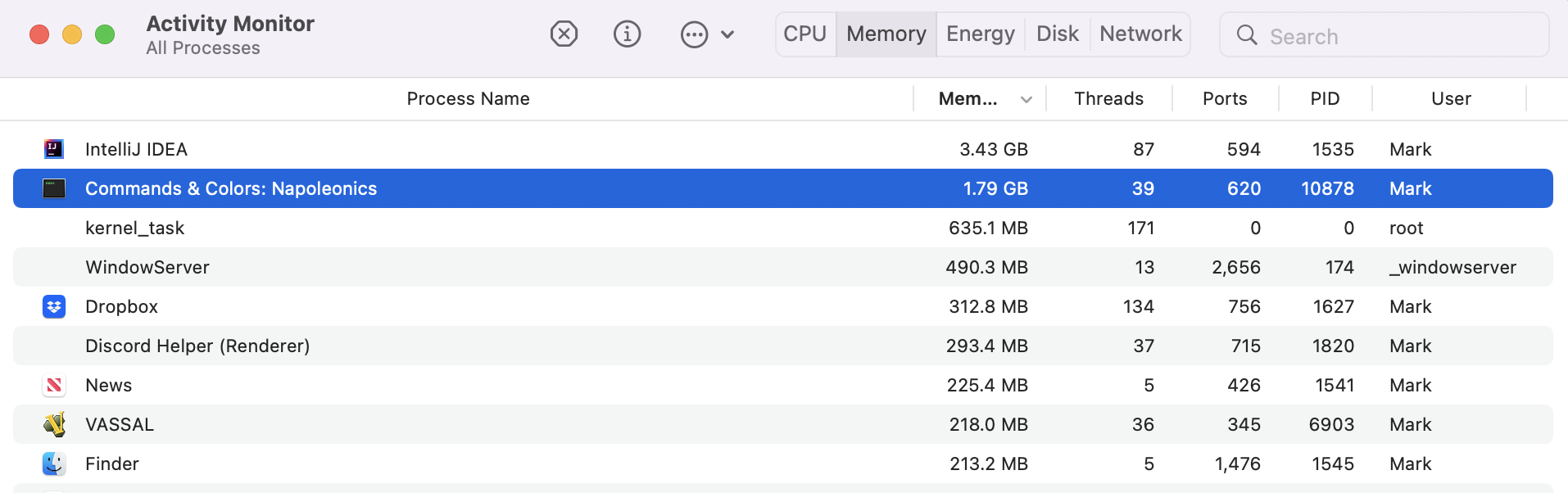Screen dimensions: 1568x493
Task: Click the _windowserver user cell
Action: coord(1452,267)
